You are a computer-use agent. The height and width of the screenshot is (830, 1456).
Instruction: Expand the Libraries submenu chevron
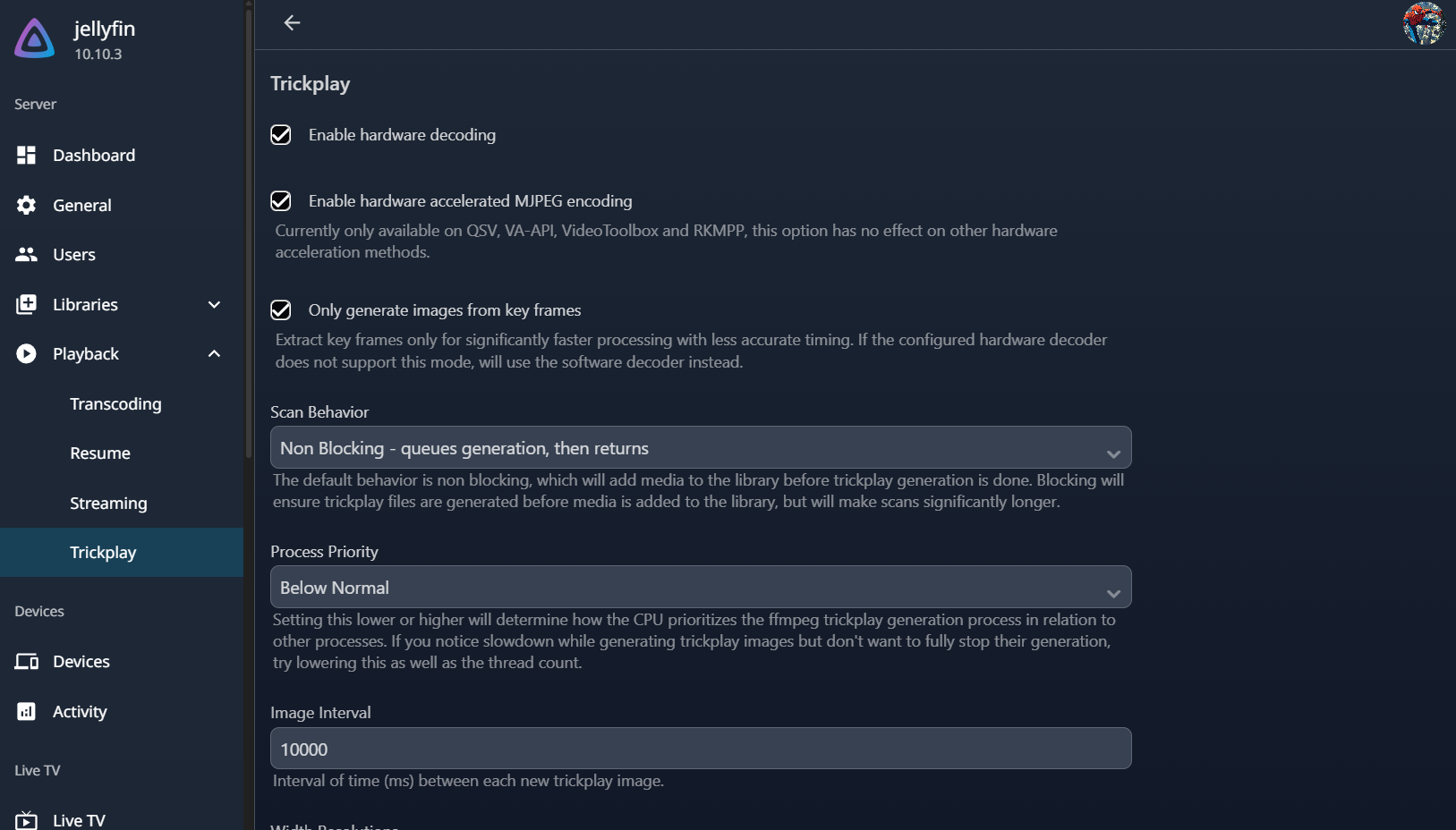(214, 305)
